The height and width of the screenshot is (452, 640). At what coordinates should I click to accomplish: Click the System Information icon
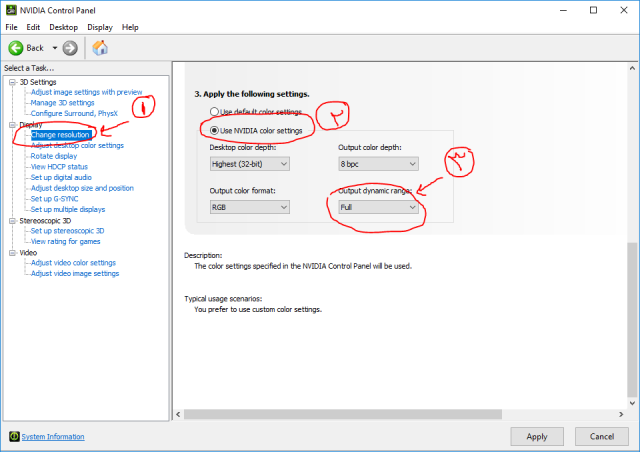pos(14,436)
